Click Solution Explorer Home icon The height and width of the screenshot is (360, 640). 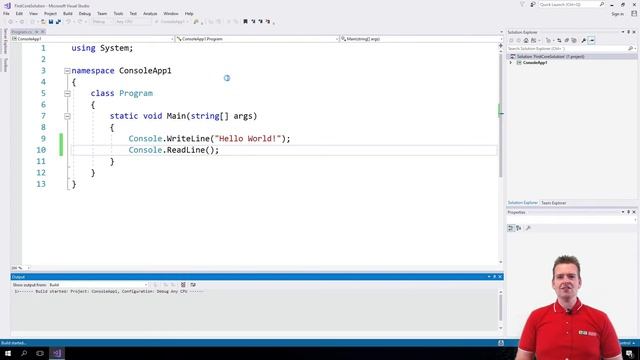[x=526, y=40]
